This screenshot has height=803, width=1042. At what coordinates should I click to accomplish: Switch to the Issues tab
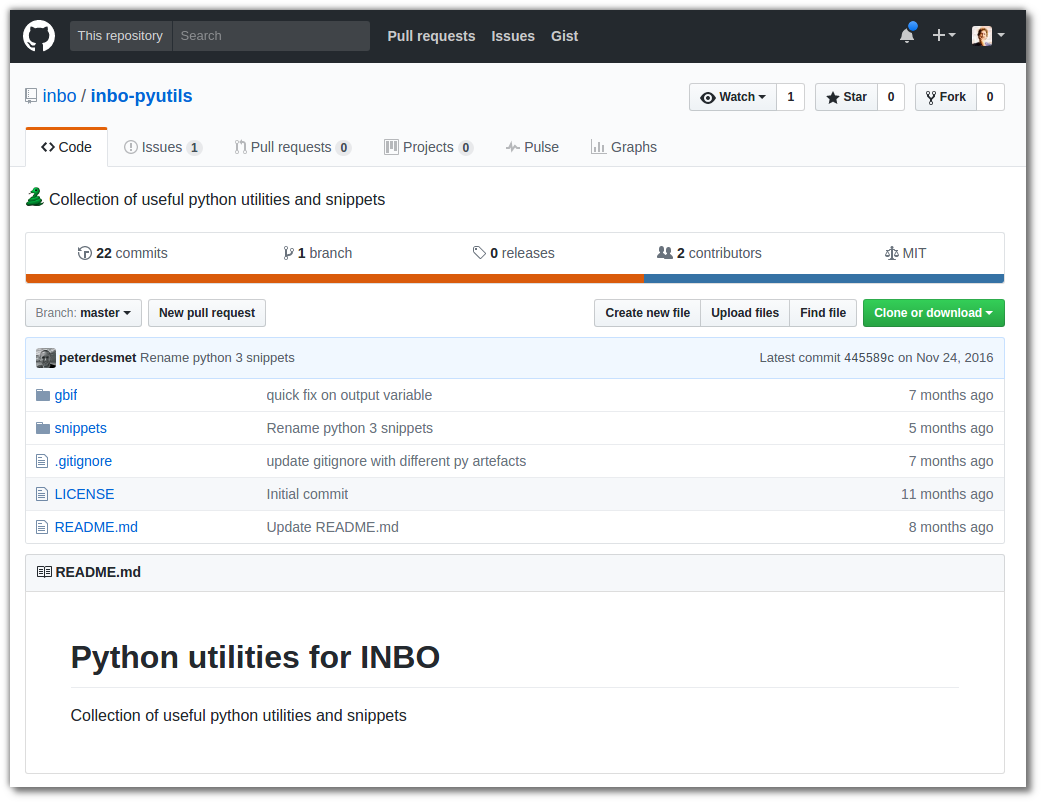tap(163, 147)
